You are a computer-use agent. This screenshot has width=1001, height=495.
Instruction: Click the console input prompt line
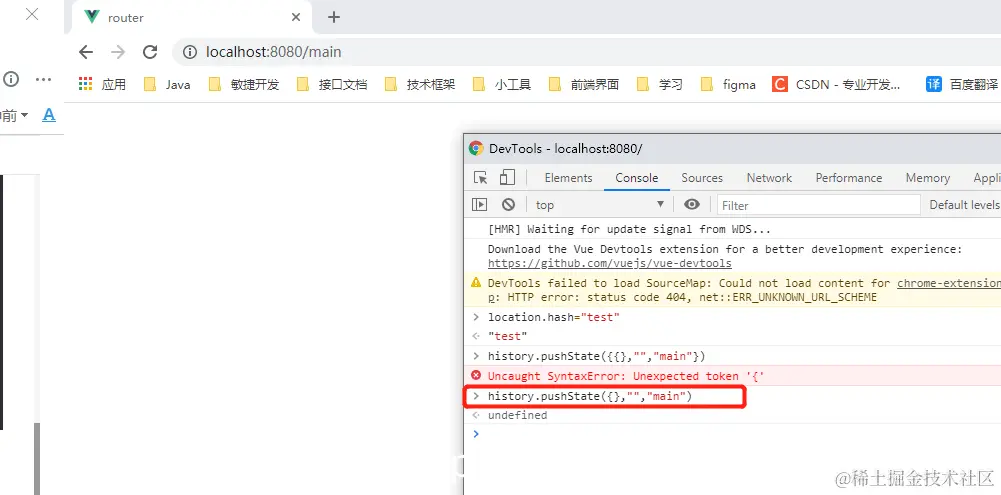(732, 434)
